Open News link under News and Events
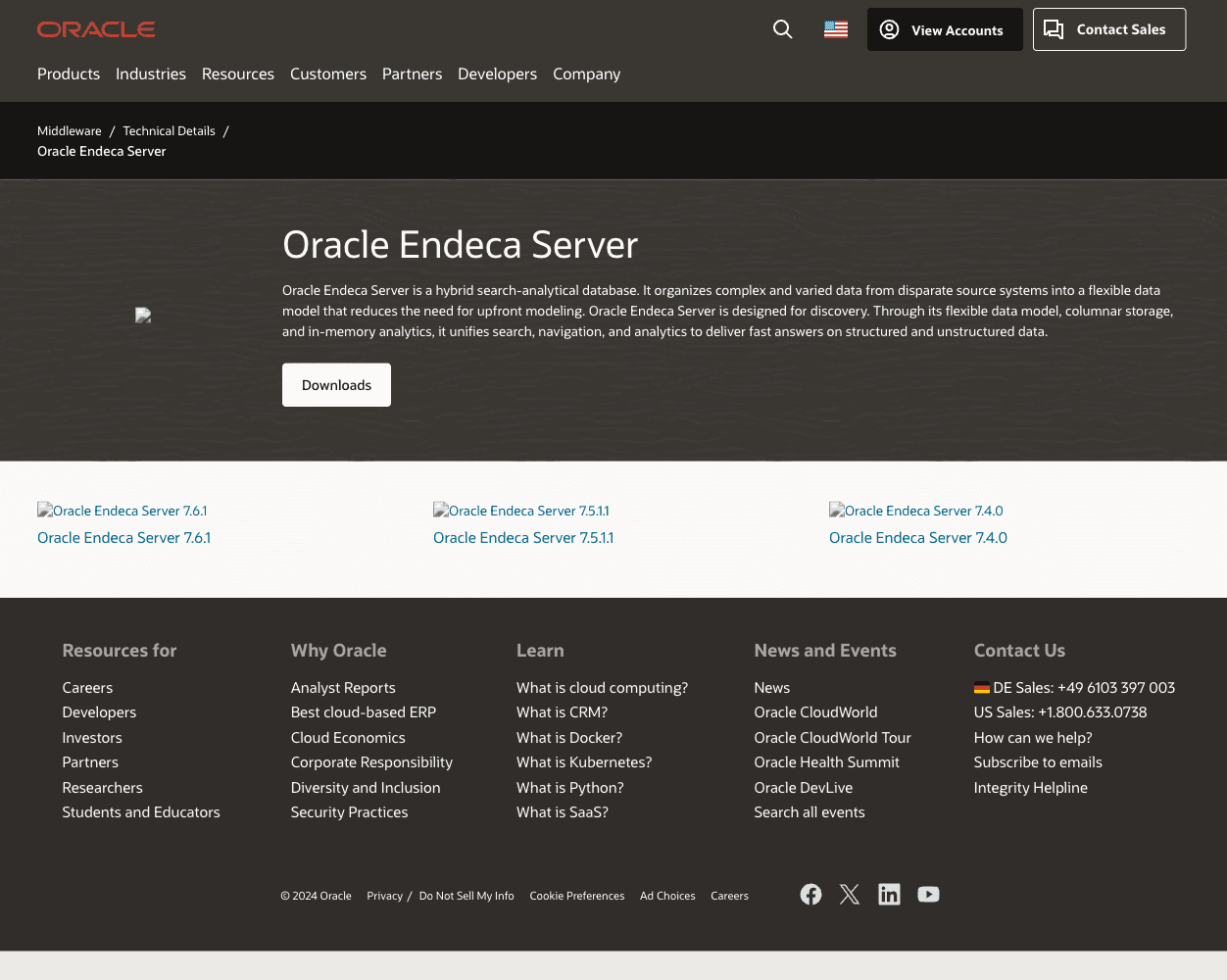 click(x=771, y=687)
